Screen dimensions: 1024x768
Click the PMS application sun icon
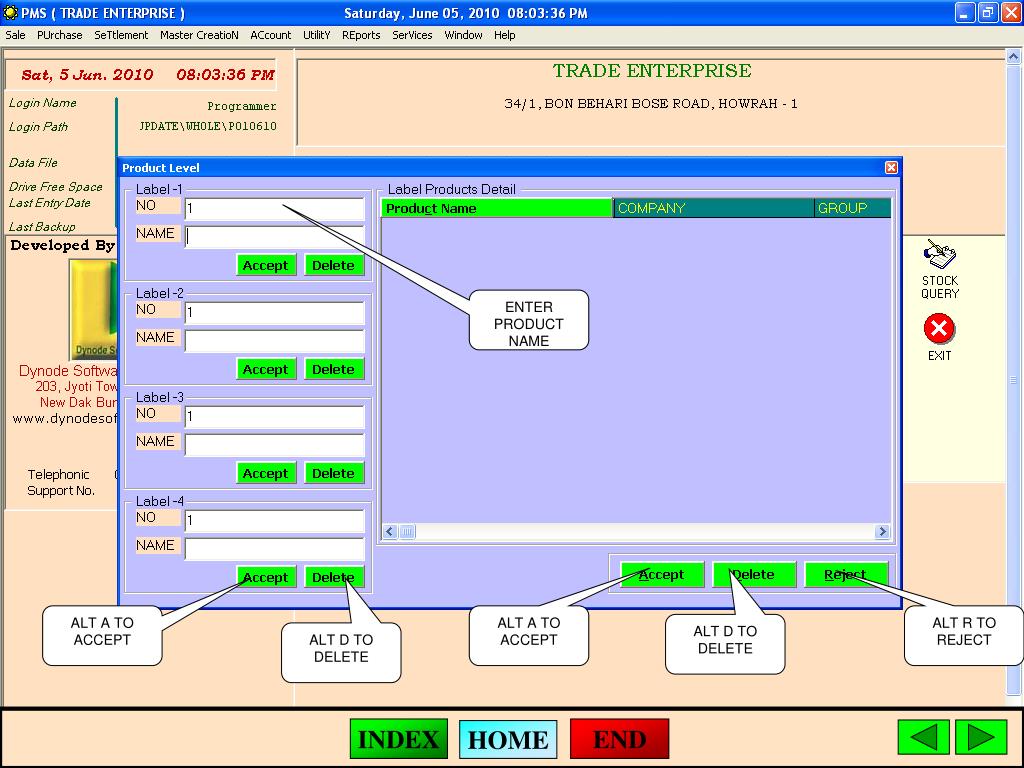coord(10,12)
